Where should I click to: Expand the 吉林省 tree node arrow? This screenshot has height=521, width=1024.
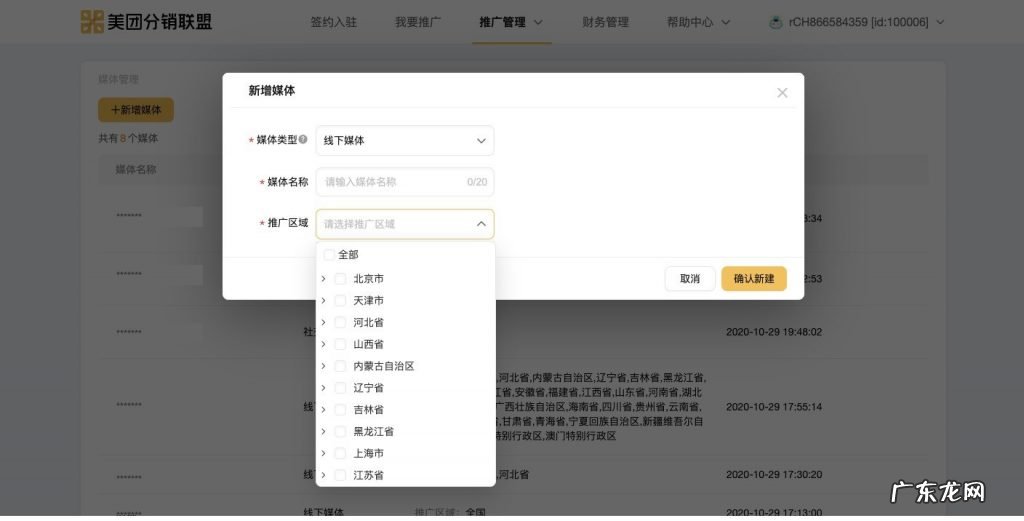(323, 410)
